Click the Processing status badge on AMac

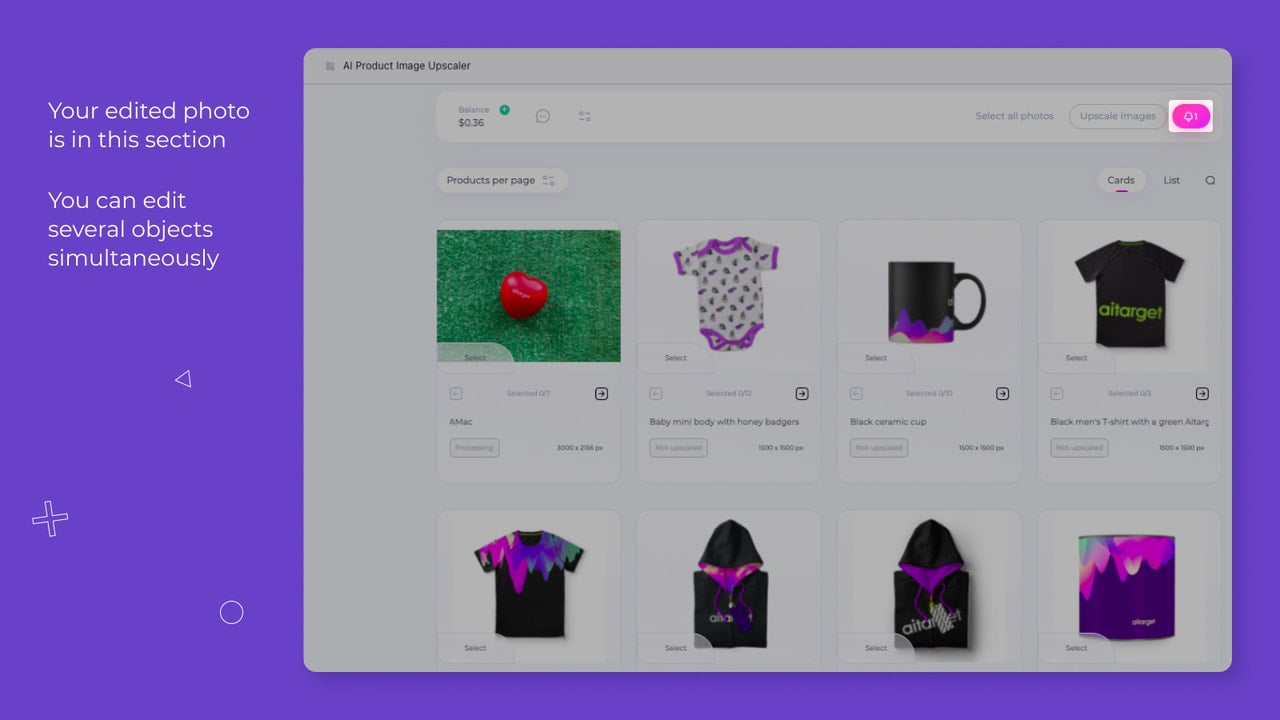pos(474,448)
